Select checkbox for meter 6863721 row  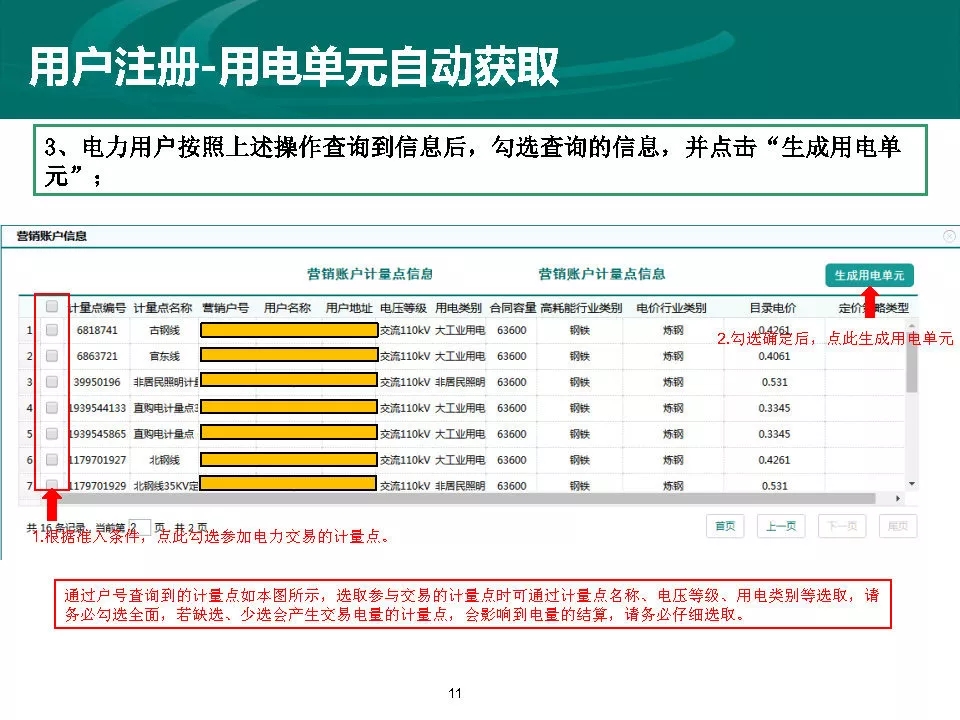tap(52, 355)
